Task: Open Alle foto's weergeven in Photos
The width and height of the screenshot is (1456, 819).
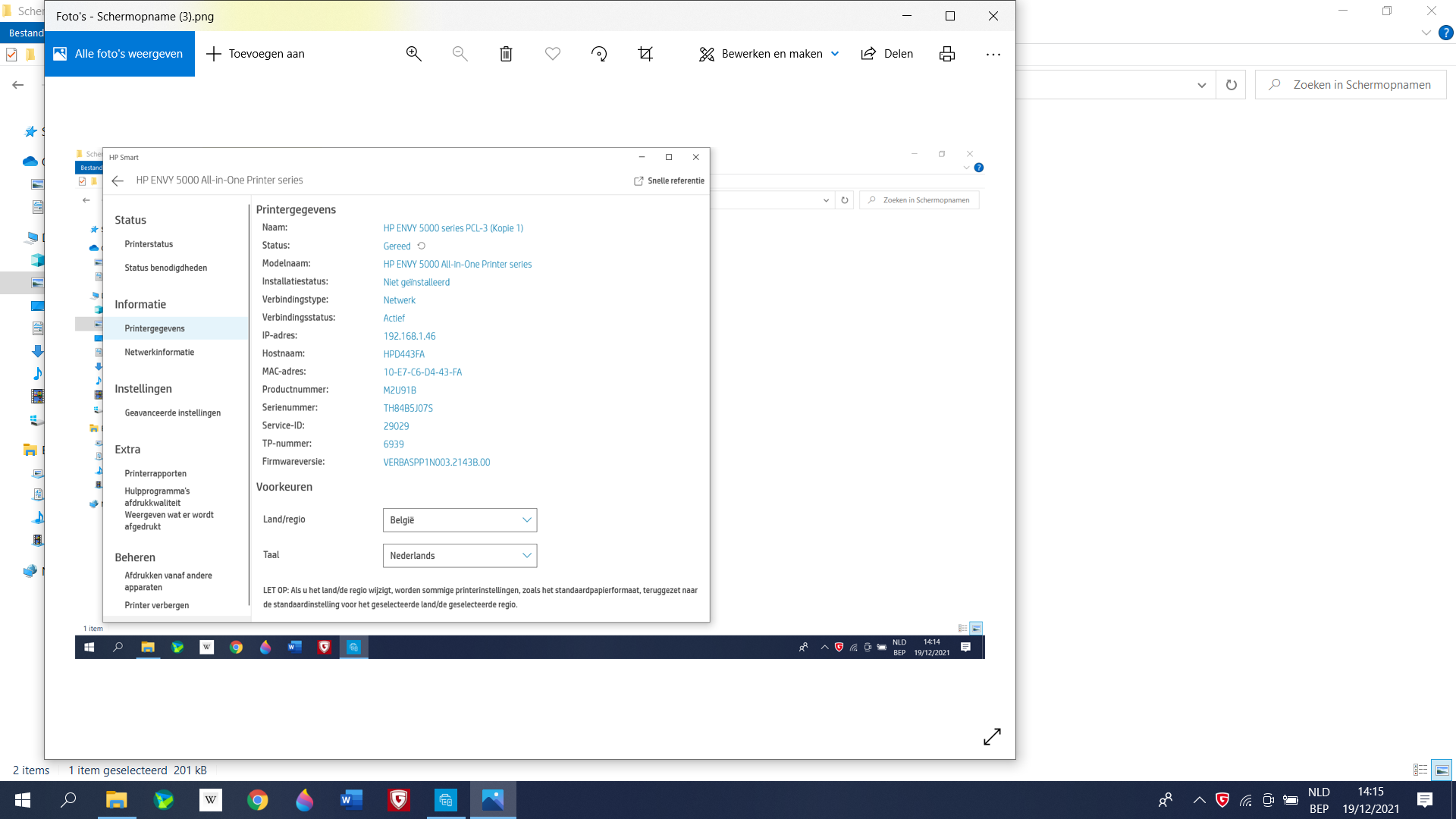Action: click(x=119, y=54)
